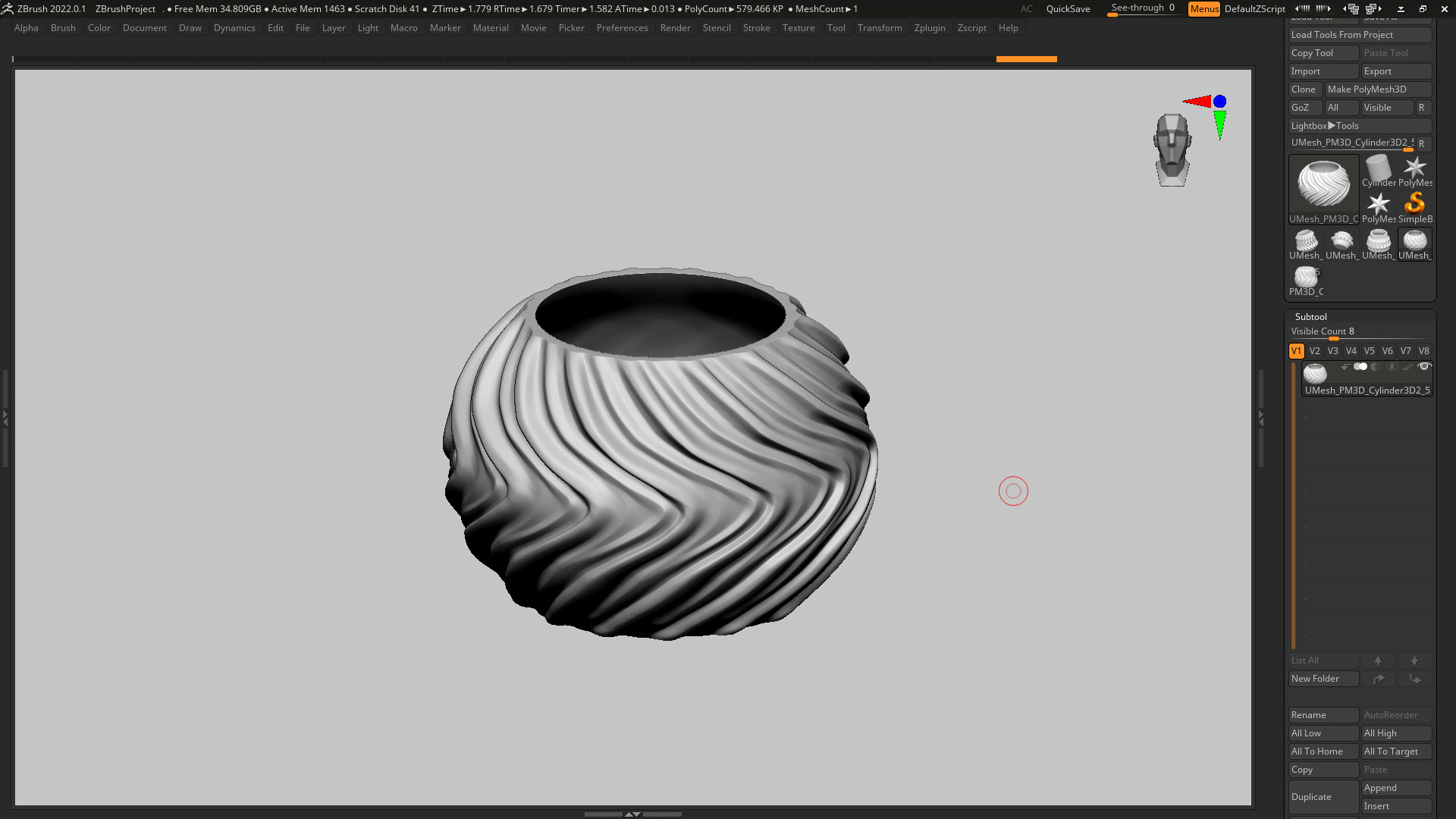This screenshot has height=819, width=1456.
Task: Enable visibility set V8
Action: click(x=1424, y=351)
